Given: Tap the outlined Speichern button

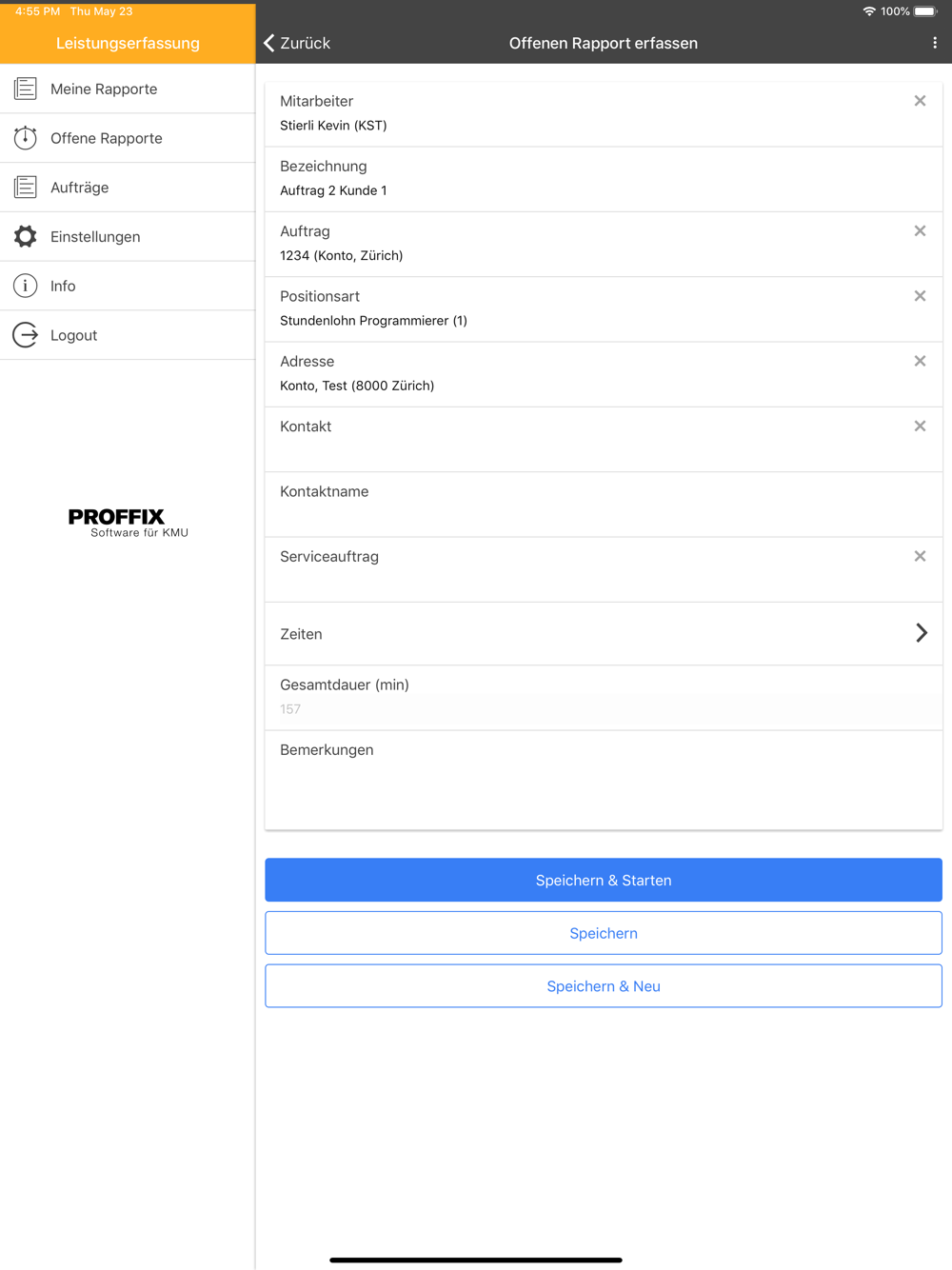Looking at the screenshot, I should (x=604, y=933).
